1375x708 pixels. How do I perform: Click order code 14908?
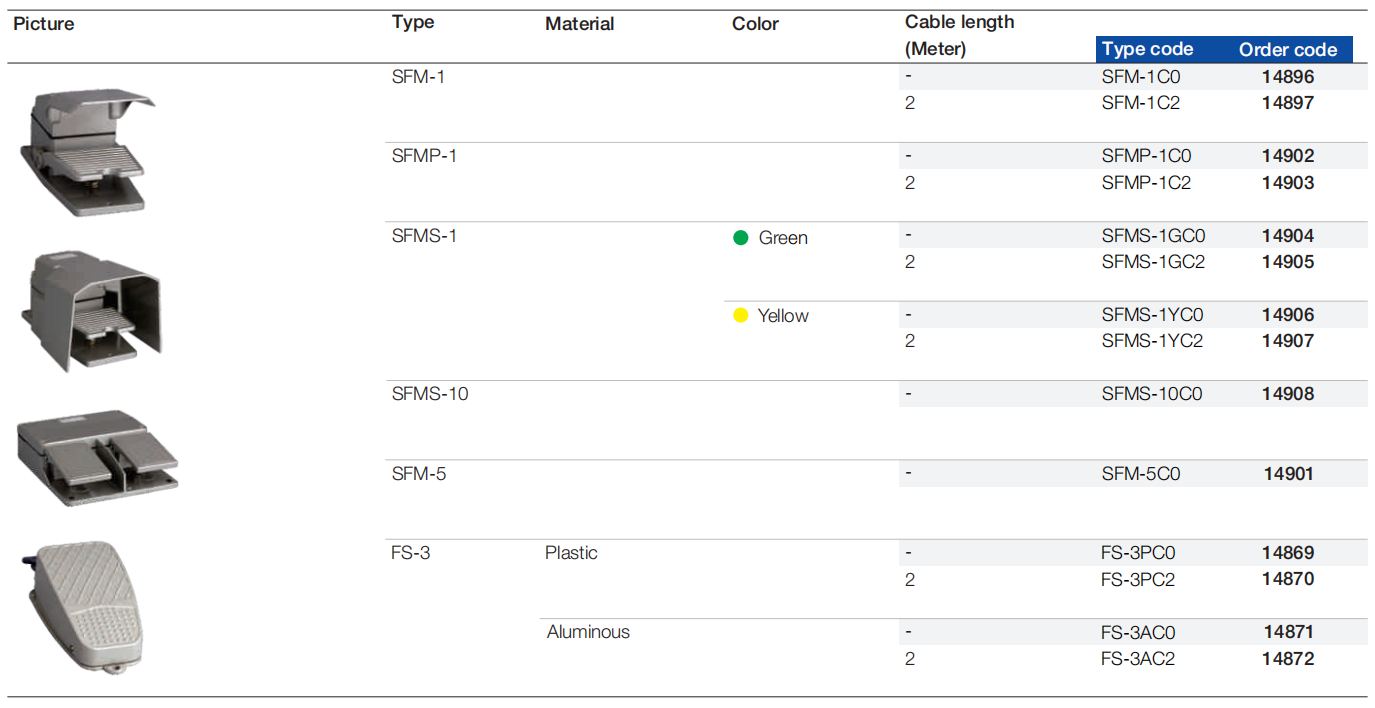pos(1288,394)
